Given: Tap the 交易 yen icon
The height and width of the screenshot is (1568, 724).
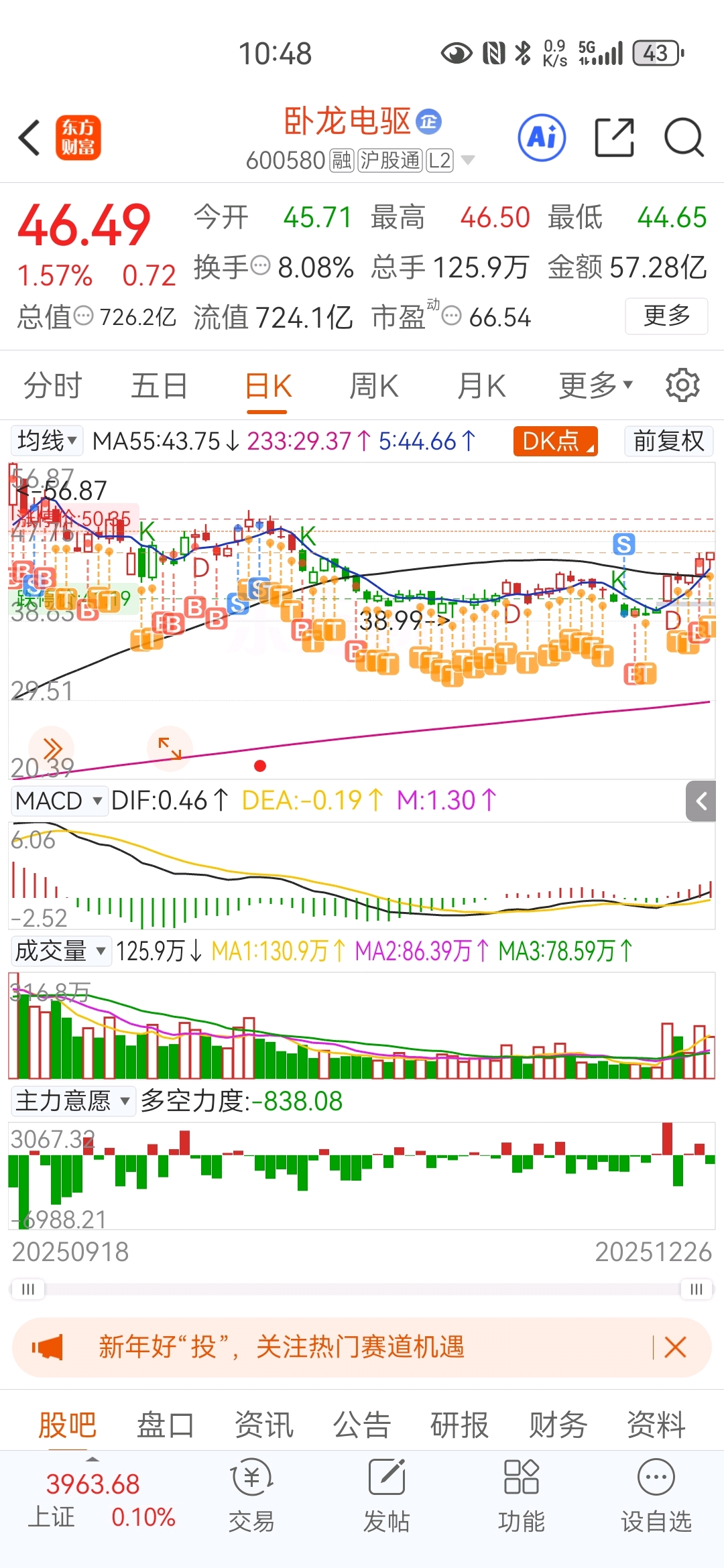Looking at the screenshot, I should pyautogui.click(x=251, y=1478).
